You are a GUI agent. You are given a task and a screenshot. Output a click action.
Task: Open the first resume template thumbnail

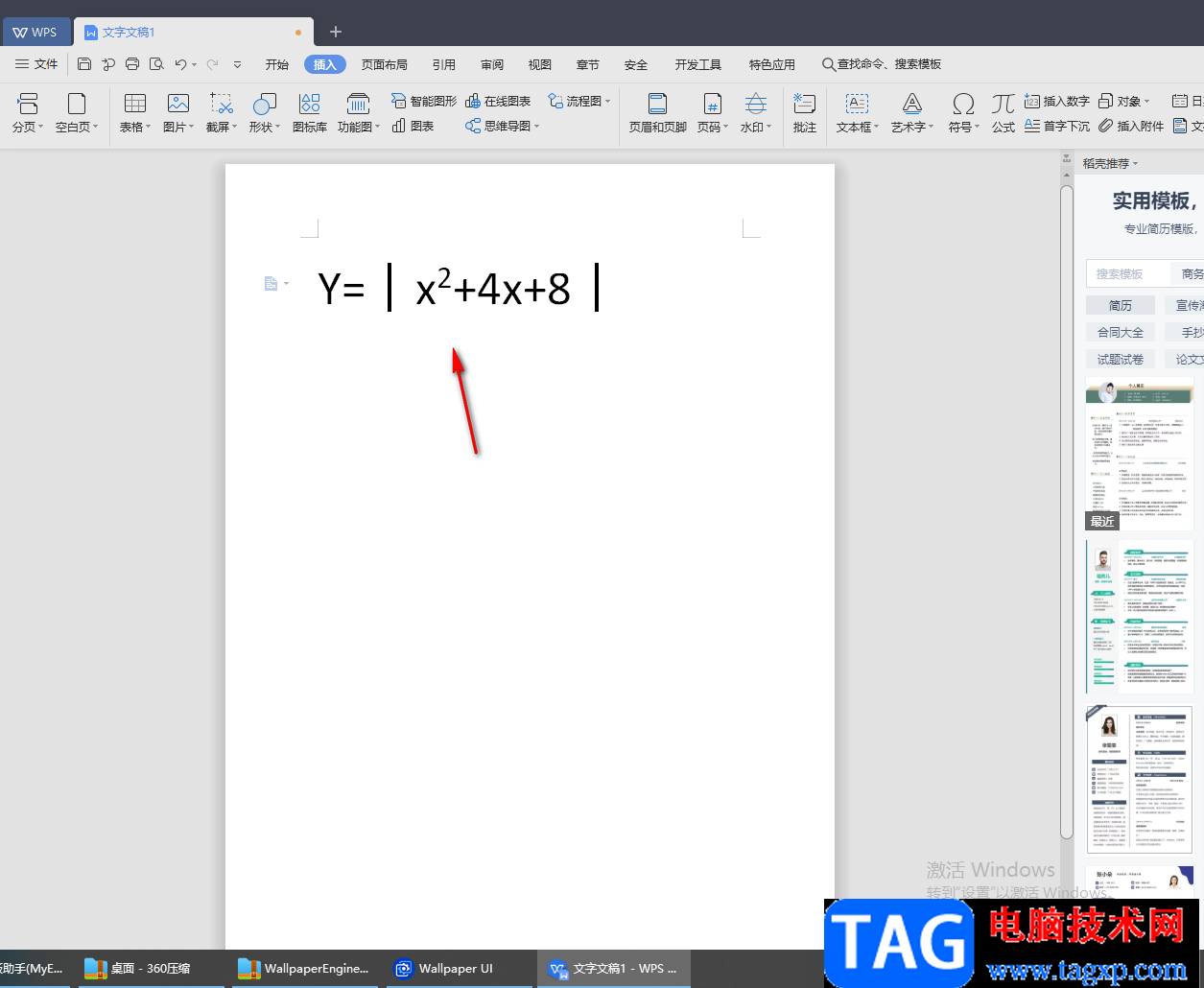1140,453
